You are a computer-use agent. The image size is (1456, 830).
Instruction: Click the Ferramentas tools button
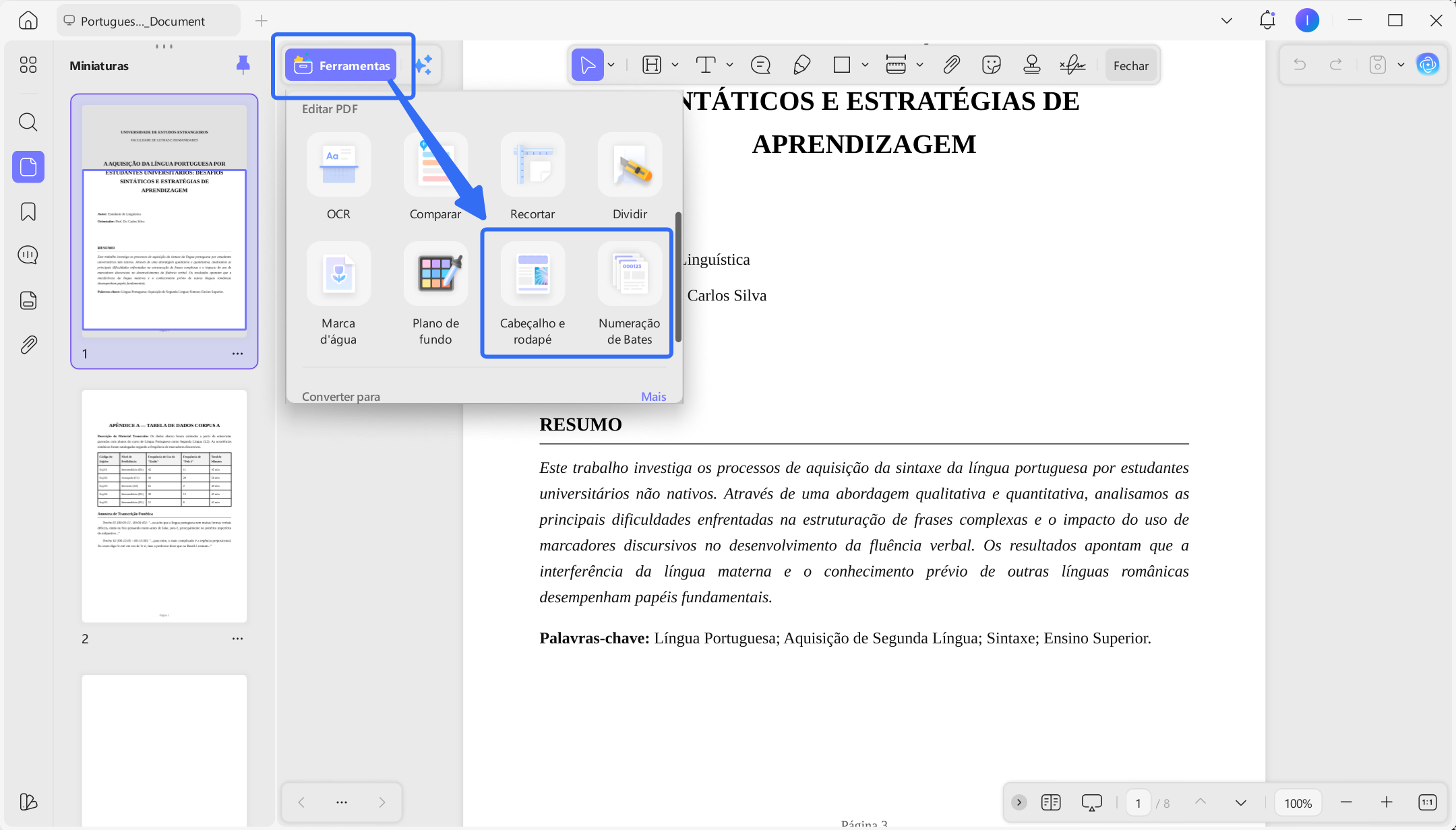(341, 65)
